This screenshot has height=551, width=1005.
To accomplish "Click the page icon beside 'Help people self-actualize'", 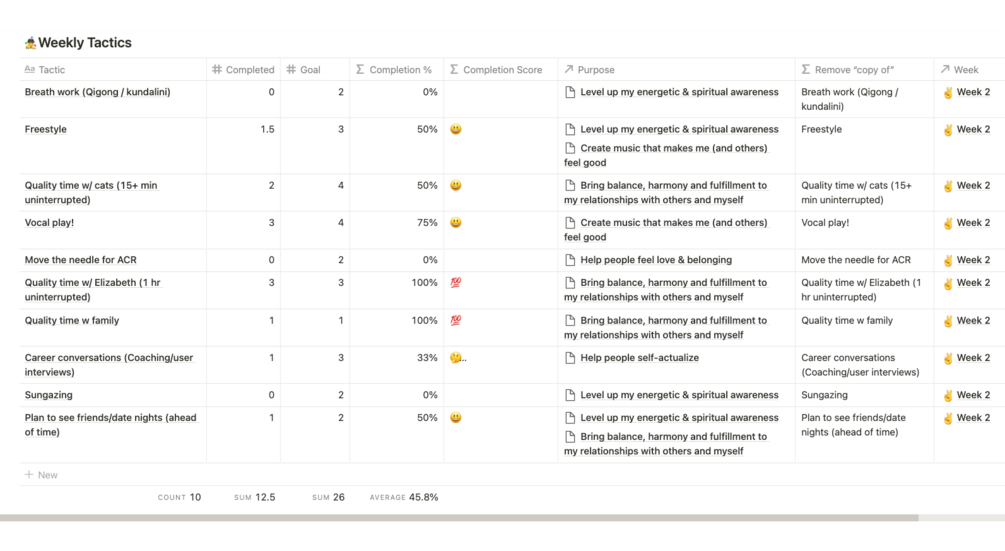I will tap(570, 358).
